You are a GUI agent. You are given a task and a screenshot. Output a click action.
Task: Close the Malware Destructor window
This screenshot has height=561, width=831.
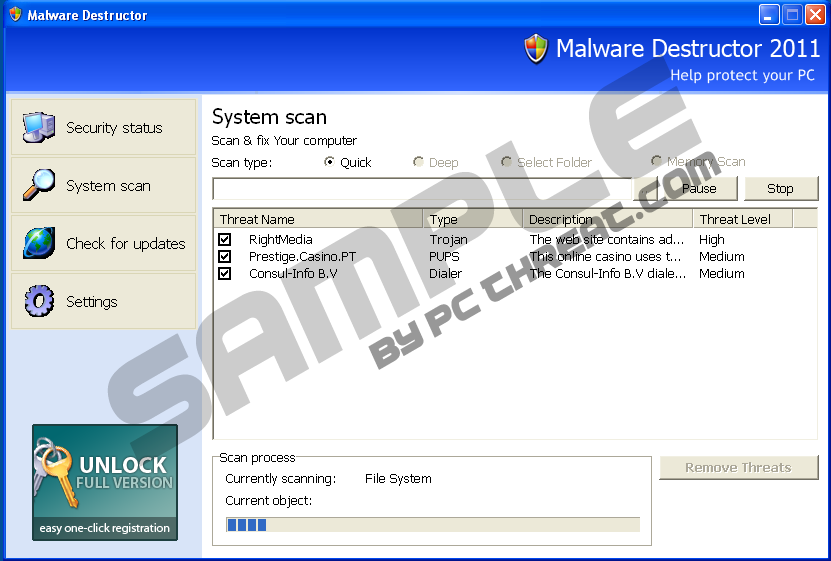click(x=815, y=14)
